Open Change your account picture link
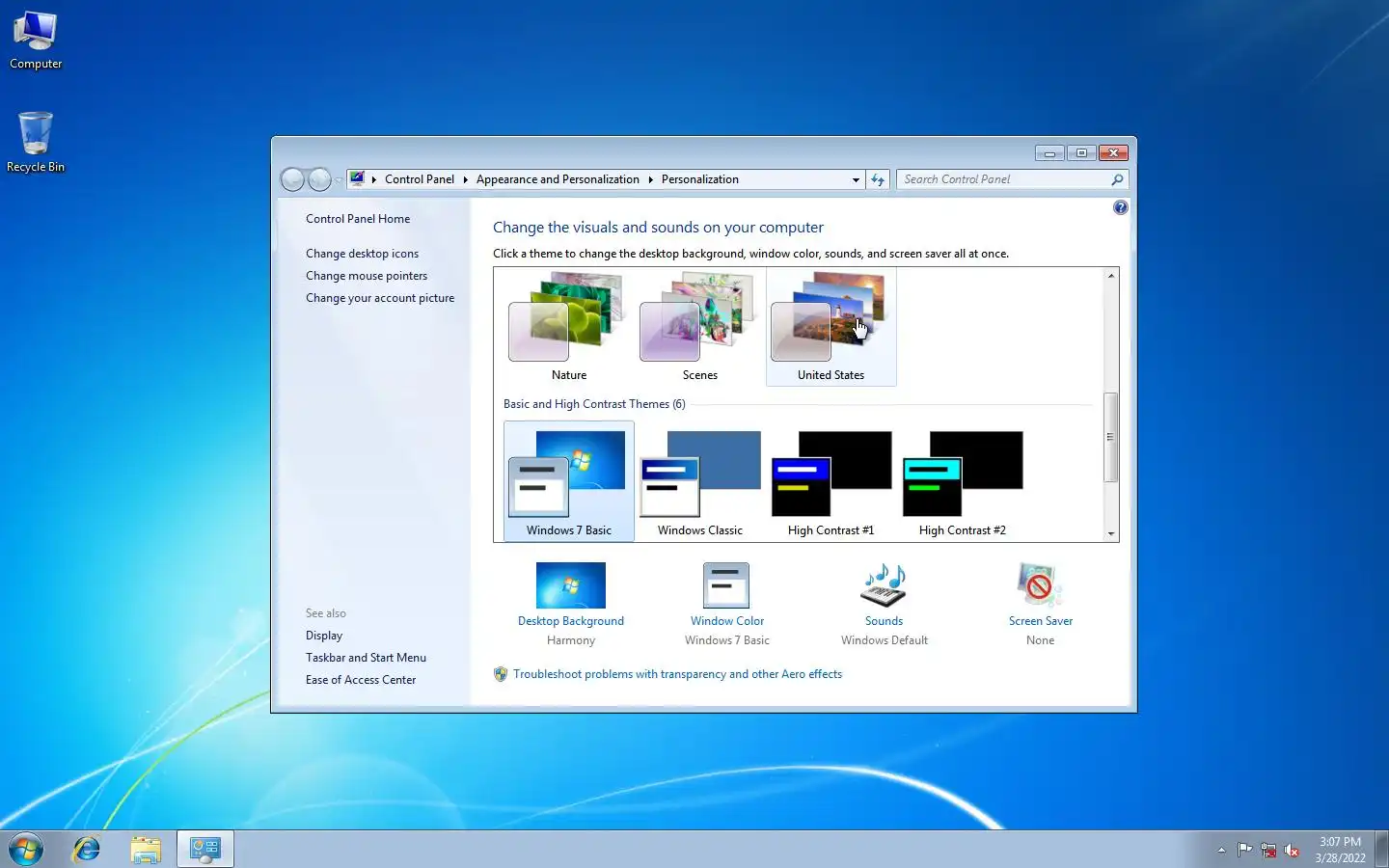Image resolution: width=1389 pixels, height=868 pixels. [380, 298]
